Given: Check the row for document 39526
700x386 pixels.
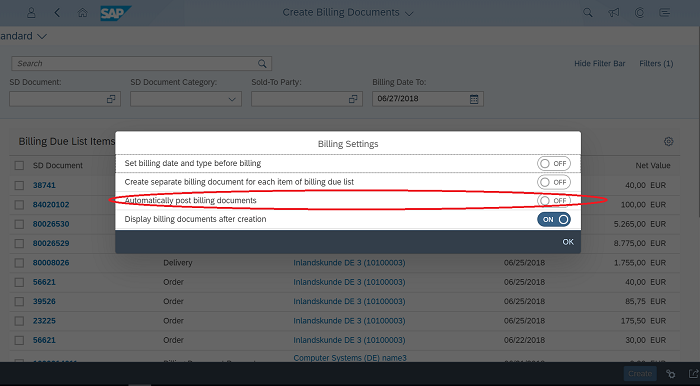Looking at the screenshot, I should [x=19, y=302].
